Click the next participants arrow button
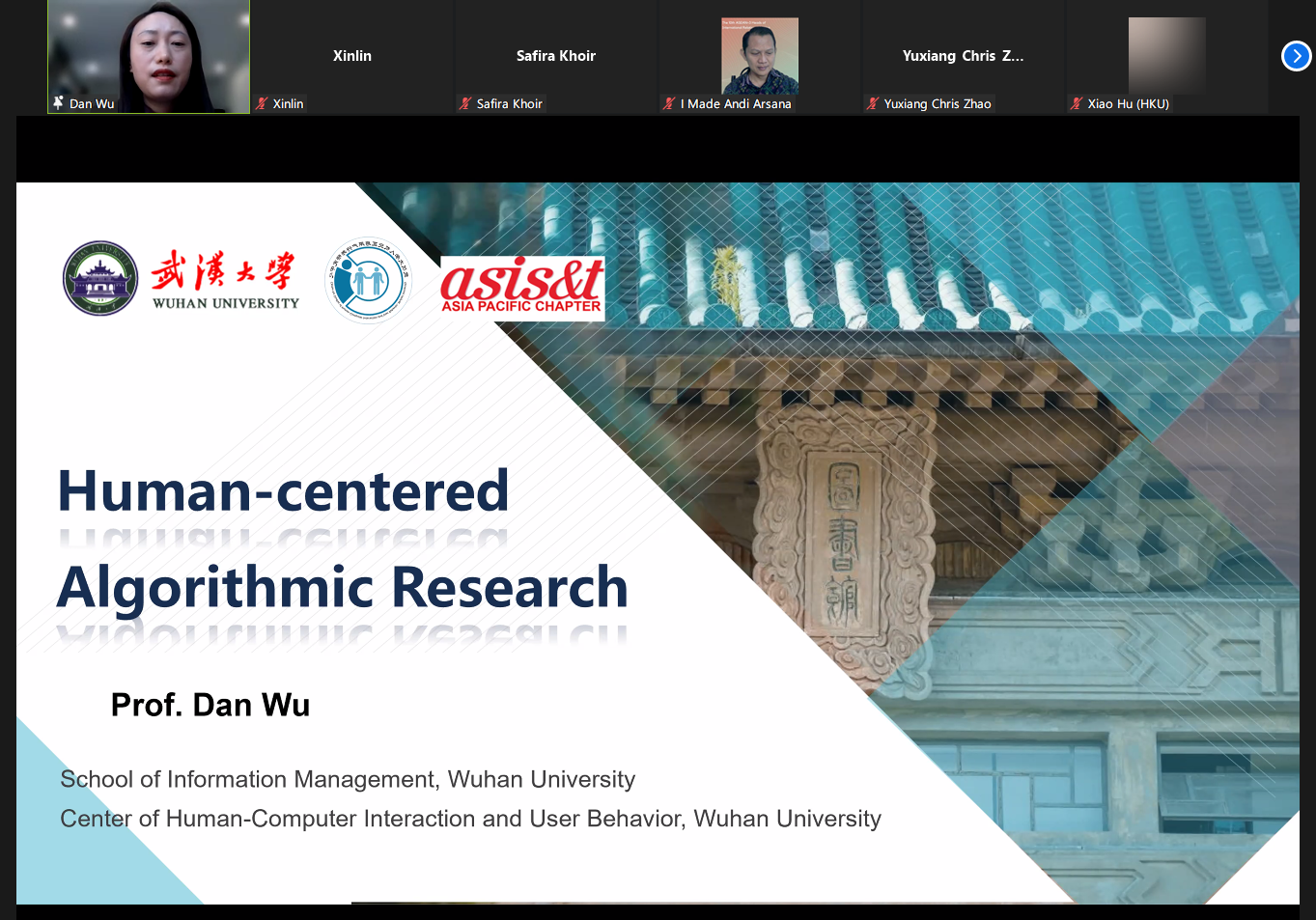The height and width of the screenshot is (920, 1316). 1296,56
